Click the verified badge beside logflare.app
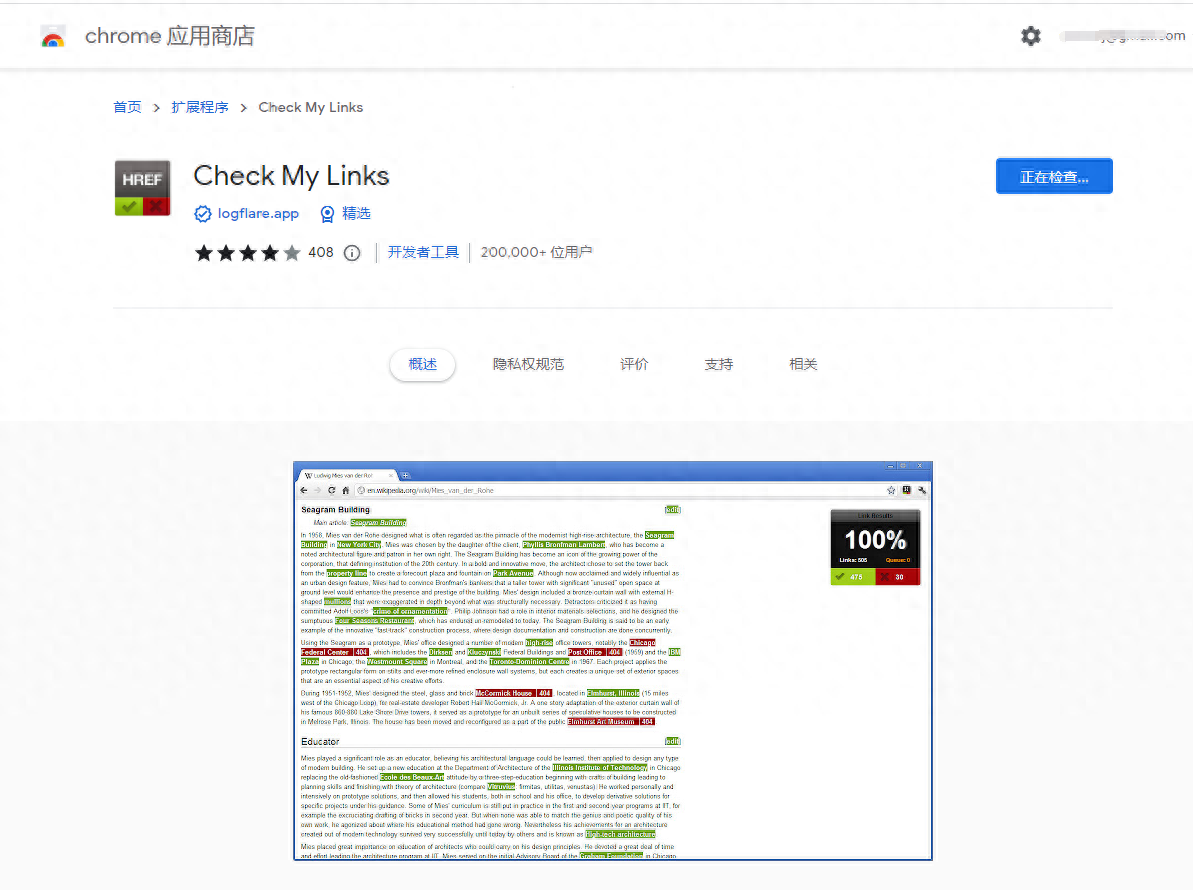The height and width of the screenshot is (890, 1193). click(202, 214)
